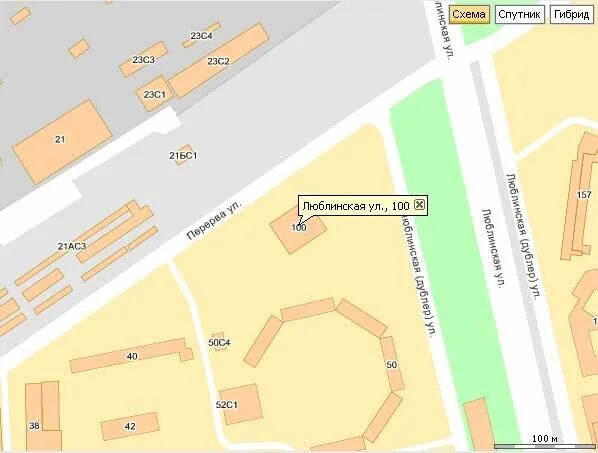Click building labeled 21АС3
The height and width of the screenshot is (453, 598).
72,246
